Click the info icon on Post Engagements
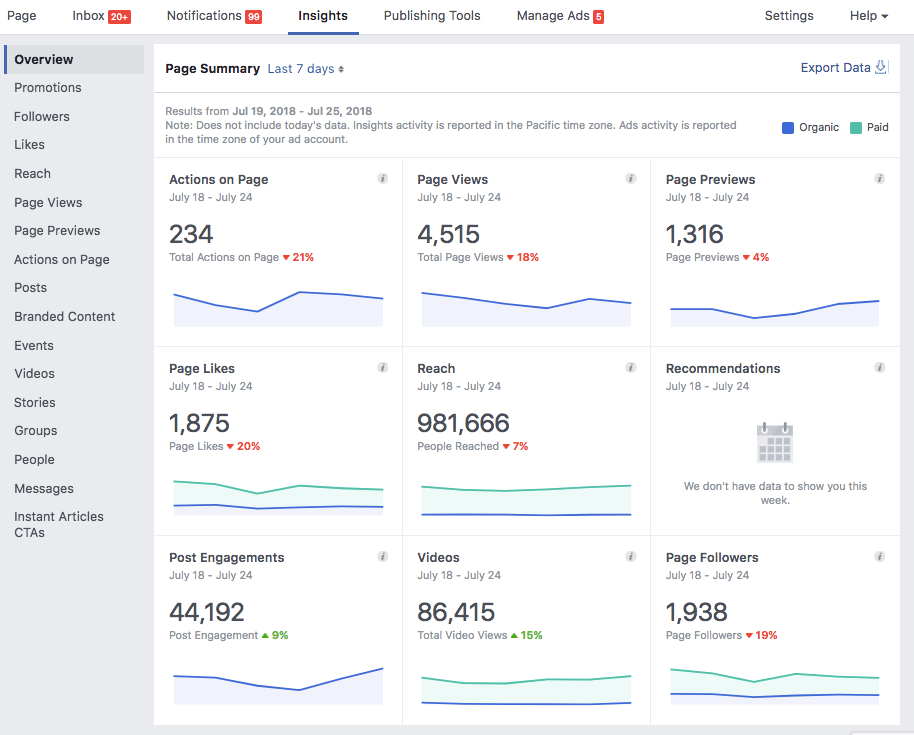The height and width of the screenshot is (735, 914). (382, 556)
